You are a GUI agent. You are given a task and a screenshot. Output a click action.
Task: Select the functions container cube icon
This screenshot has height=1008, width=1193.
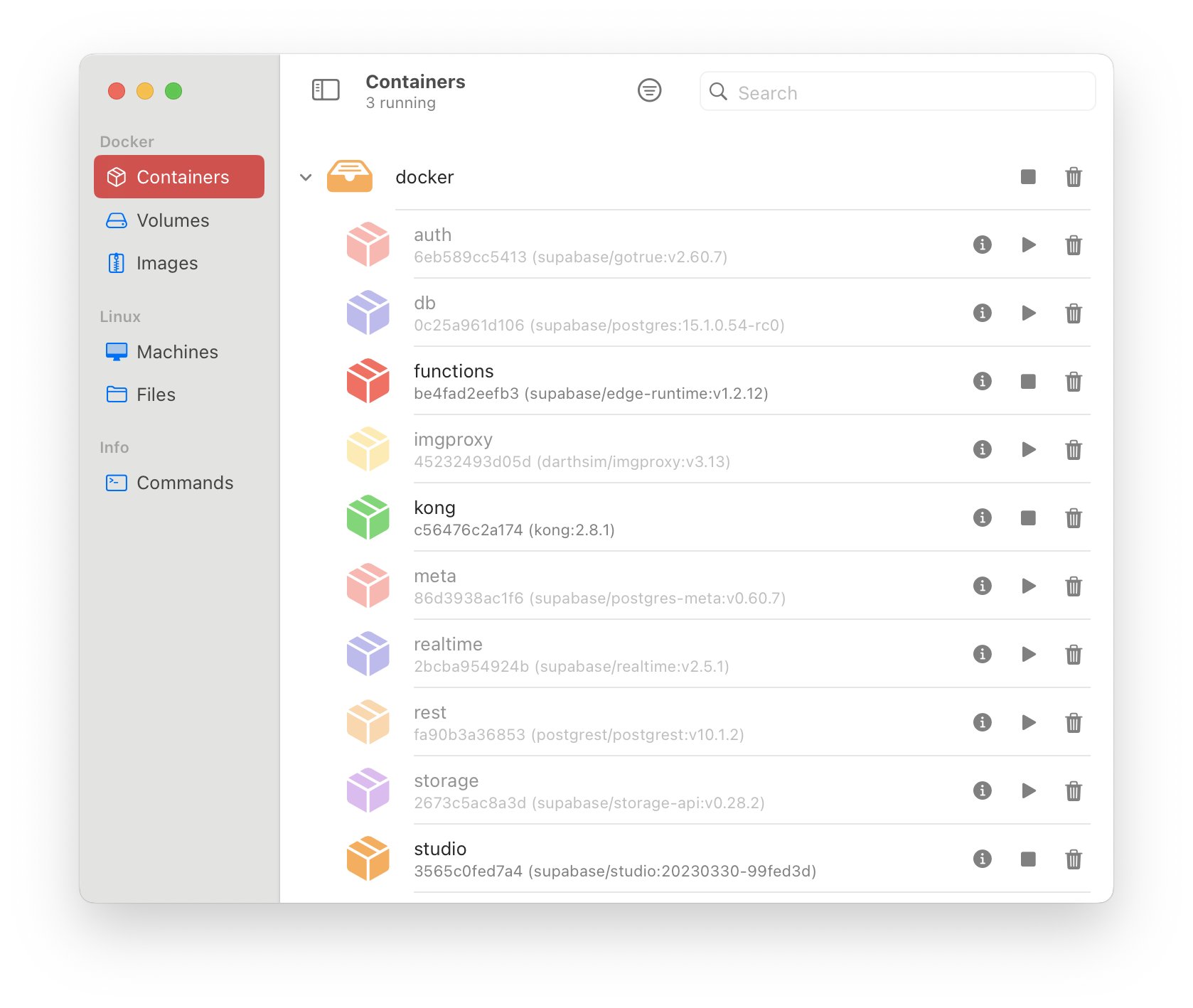pyautogui.click(x=368, y=381)
